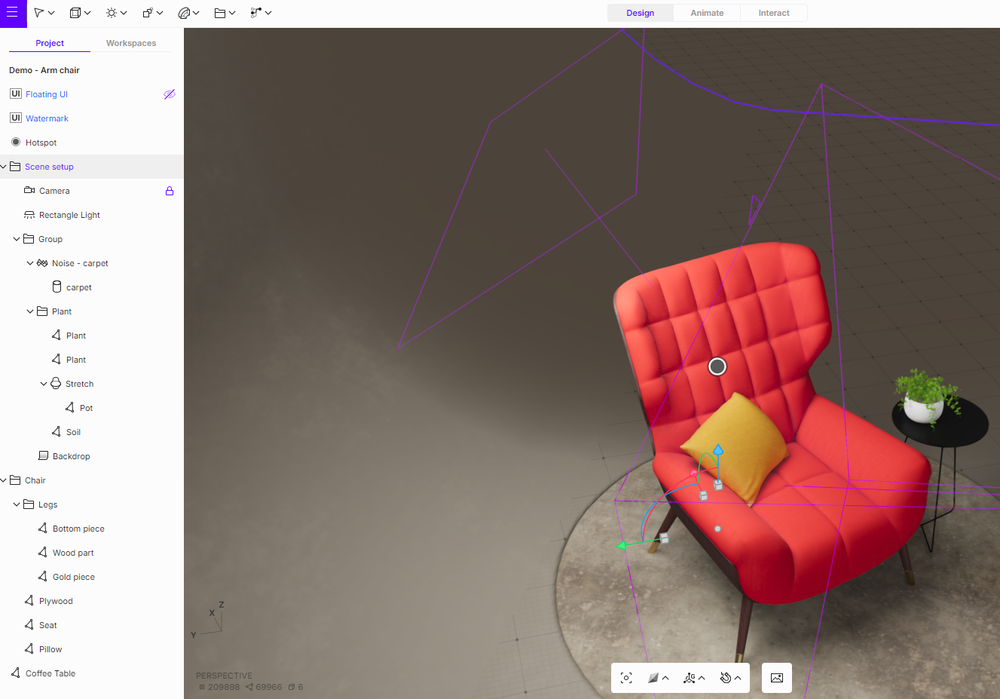Click the blue Z-axis gizmo arrow
The image size is (1000, 699).
pyautogui.click(x=718, y=450)
